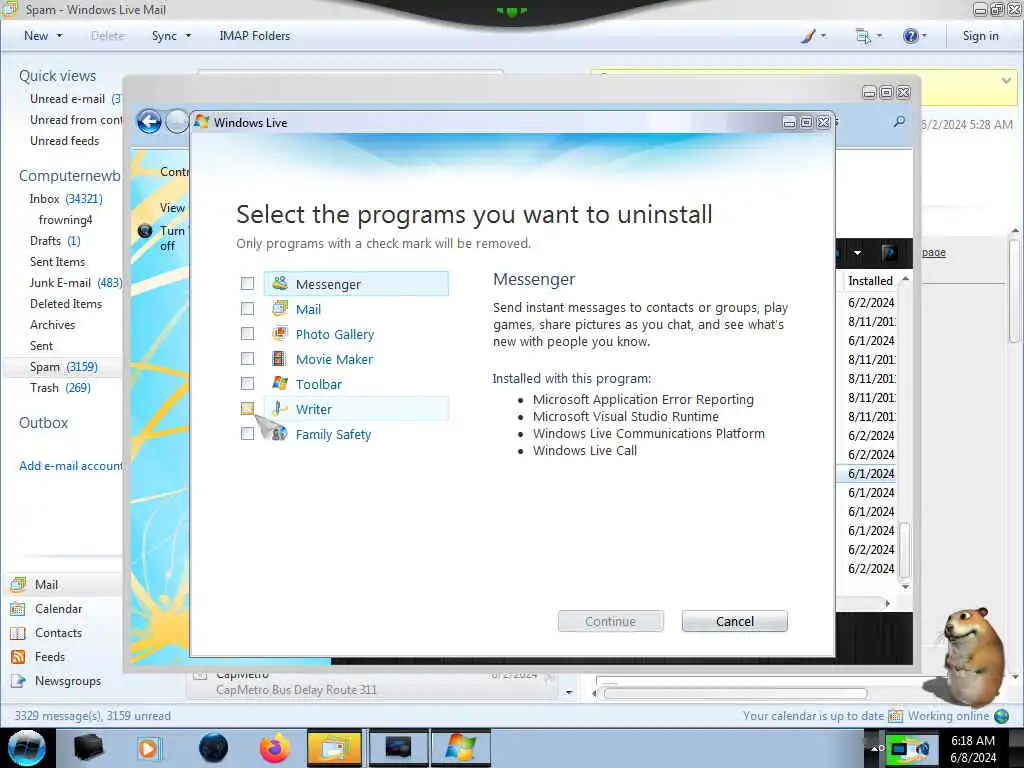Click the Messenger program icon
The width and height of the screenshot is (1024, 768).
click(280, 283)
